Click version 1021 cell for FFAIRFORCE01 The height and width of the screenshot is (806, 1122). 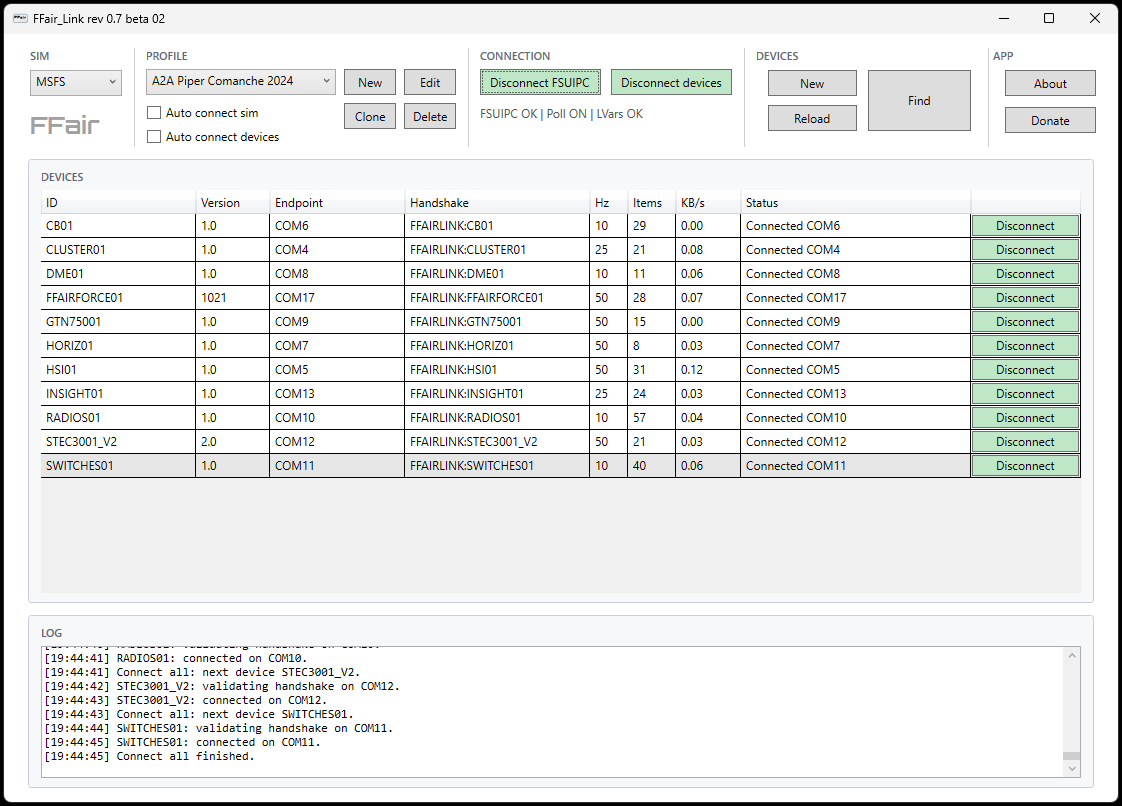[x=233, y=298]
